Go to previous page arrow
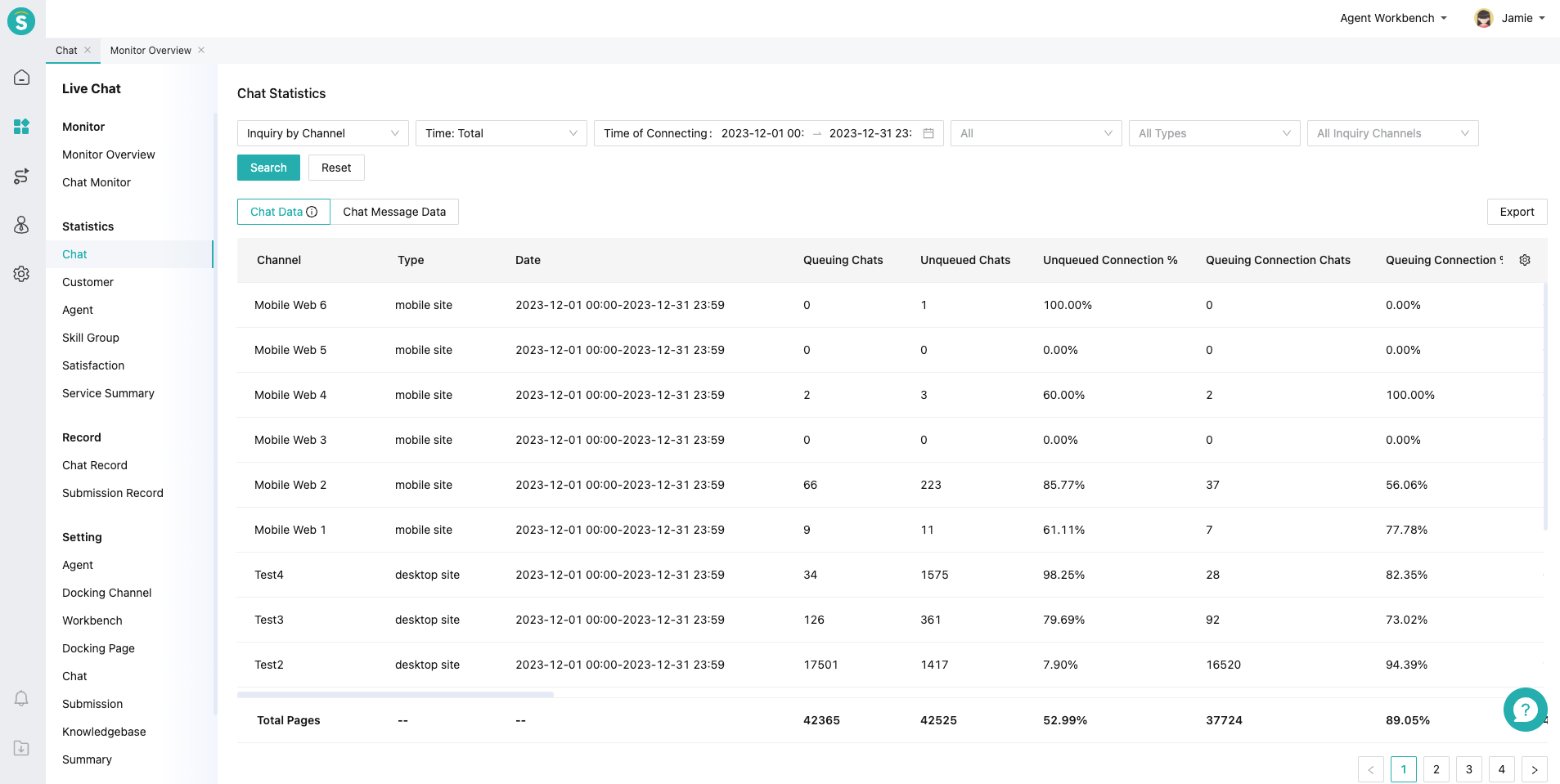Image resolution: width=1560 pixels, height=784 pixels. click(1371, 769)
